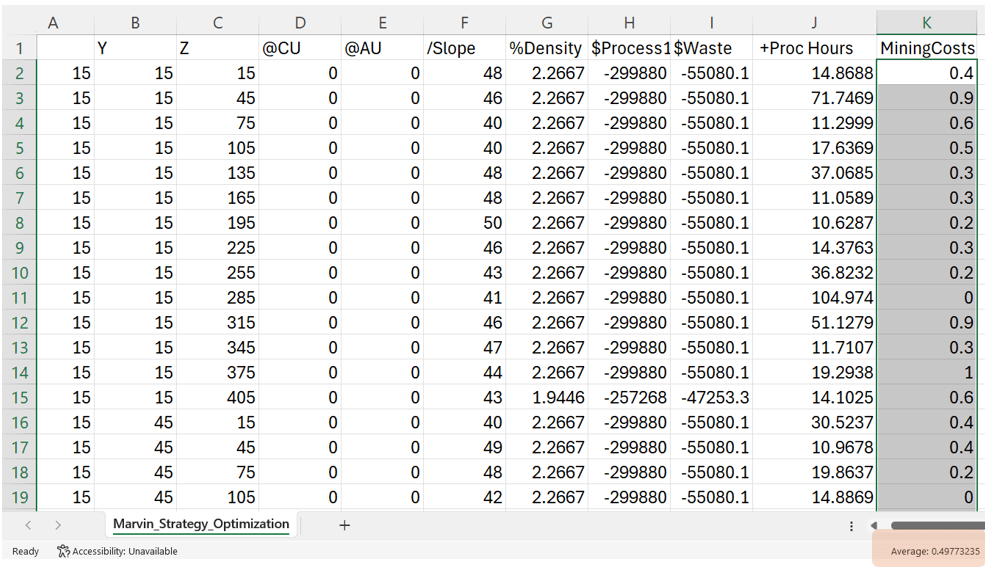Select proc hours cell 14.8869
Screen dimensions: 985x568
click(x=814, y=498)
